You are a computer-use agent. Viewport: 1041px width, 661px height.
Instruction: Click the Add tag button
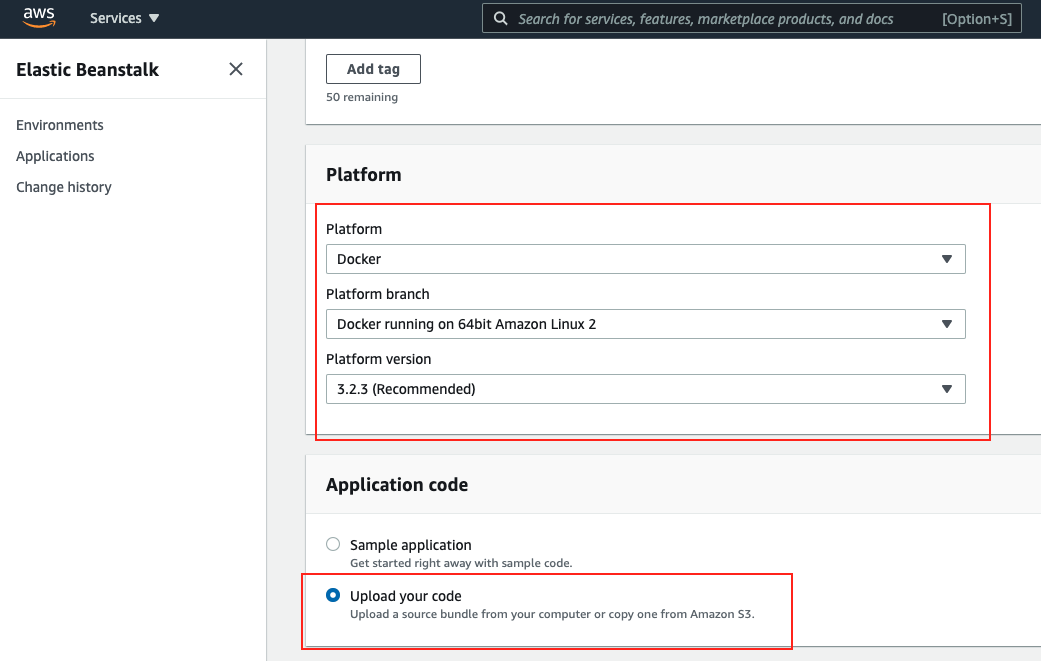click(x=373, y=69)
